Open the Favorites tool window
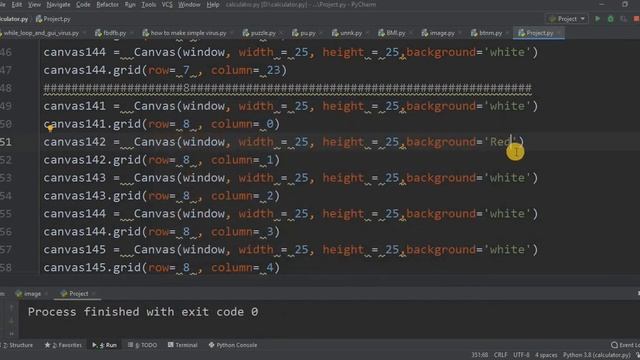This screenshot has width=640, height=360. point(63,345)
